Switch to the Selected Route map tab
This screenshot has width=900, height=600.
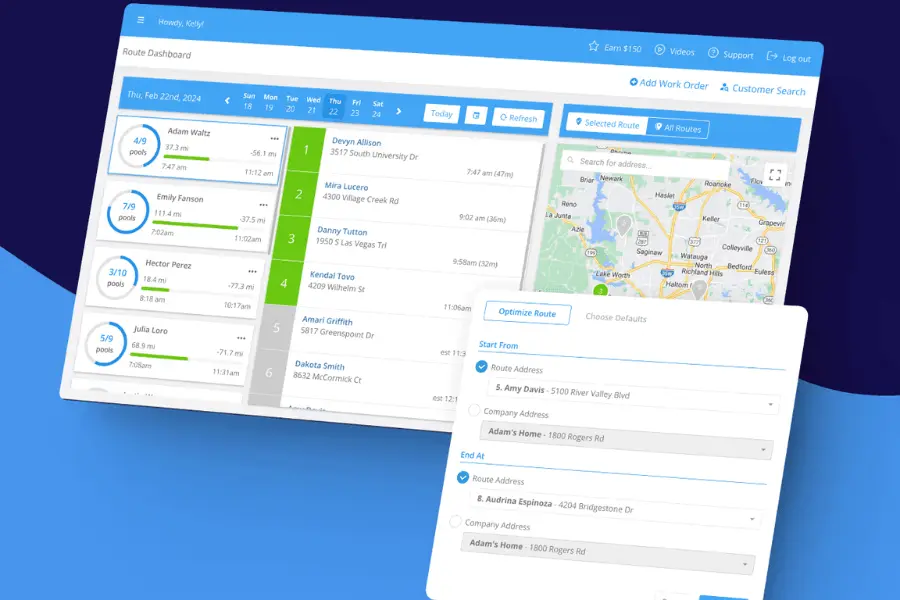607,123
